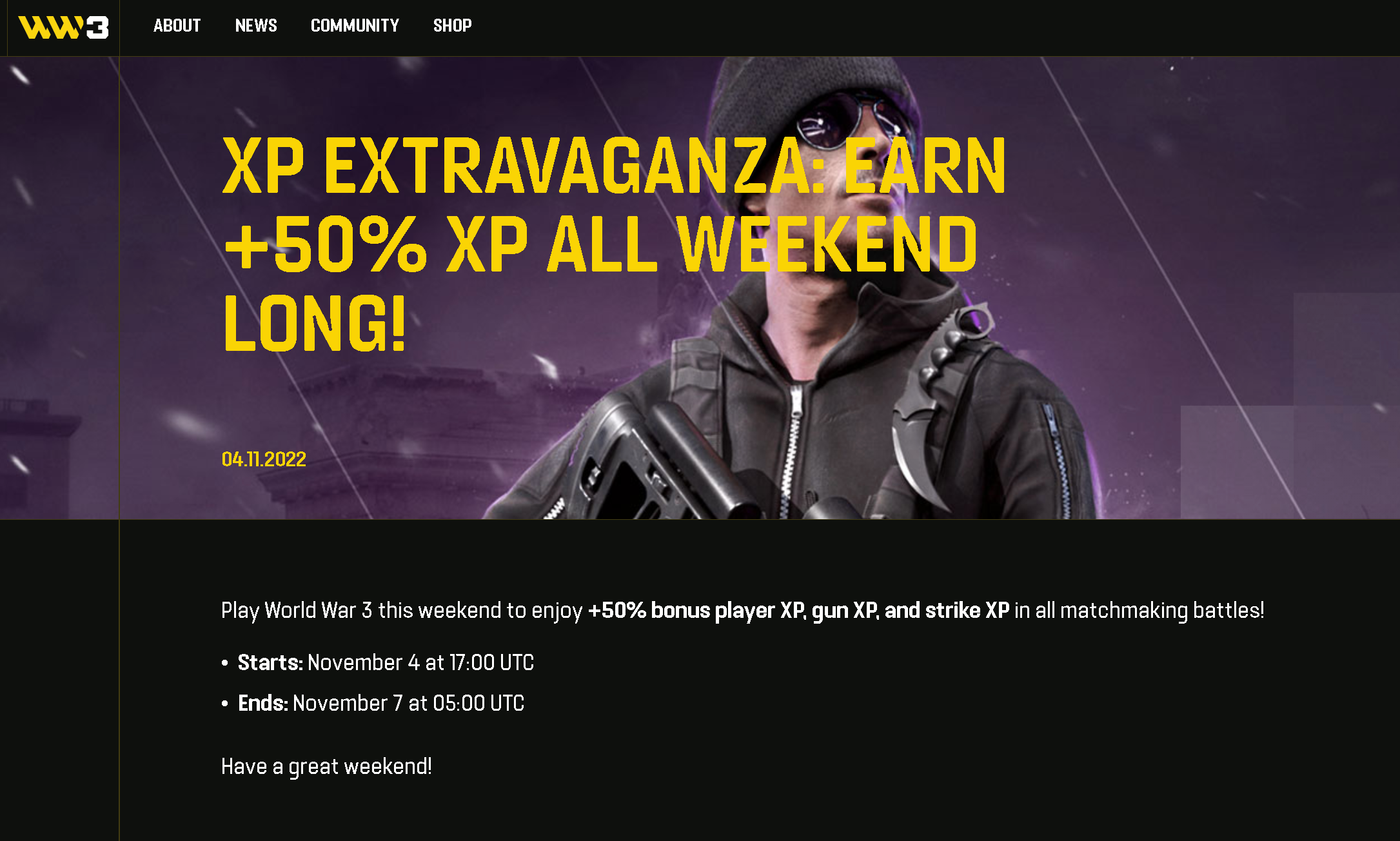This screenshot has height=841, width=1400.
Task: Click the WW3 logo in the header
Action: tap(63, 28)
